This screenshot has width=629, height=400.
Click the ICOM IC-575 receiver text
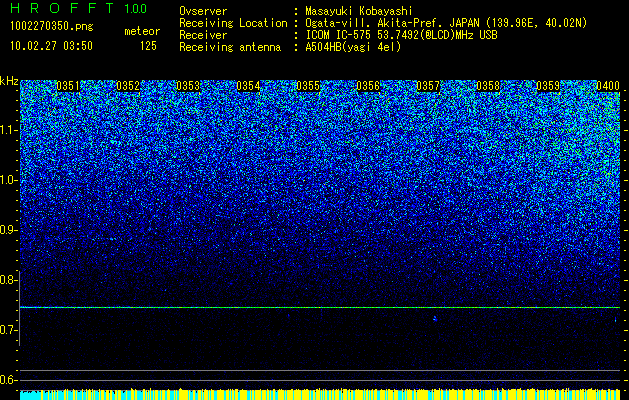point(401,35)
